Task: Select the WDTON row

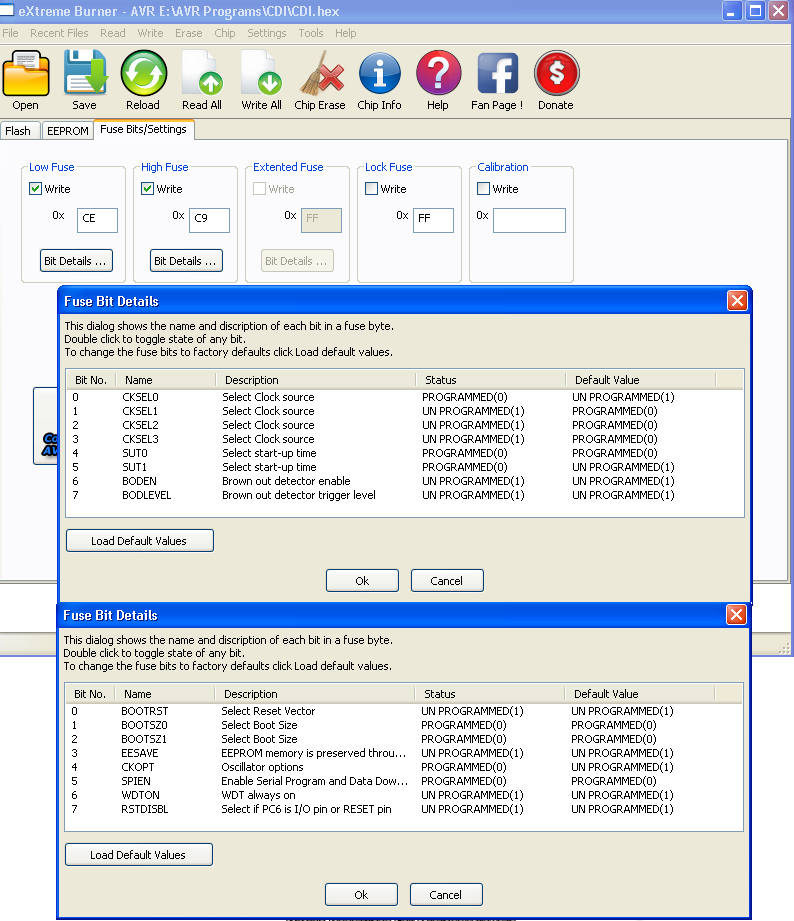Action: [403, 795]
